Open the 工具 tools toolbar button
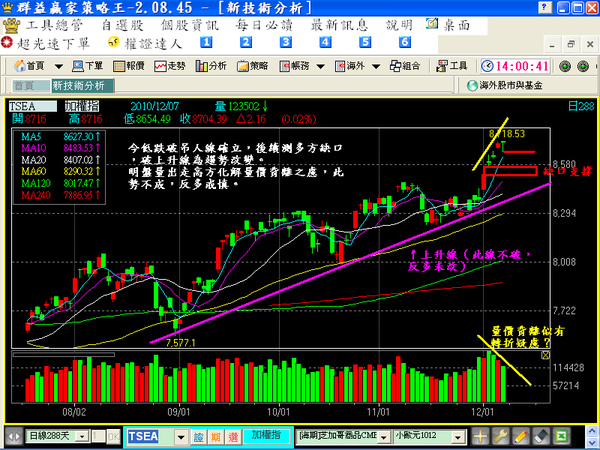This screenshot has height=450, width=600. 452,66
